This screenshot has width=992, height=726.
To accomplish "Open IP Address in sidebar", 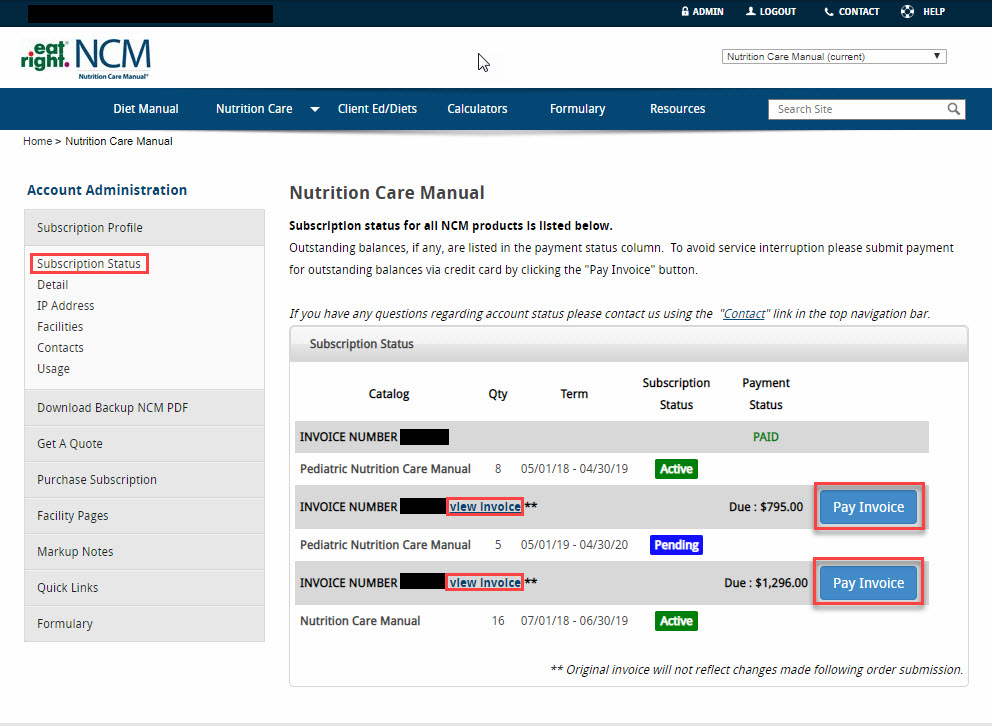I will pos(65,305).
